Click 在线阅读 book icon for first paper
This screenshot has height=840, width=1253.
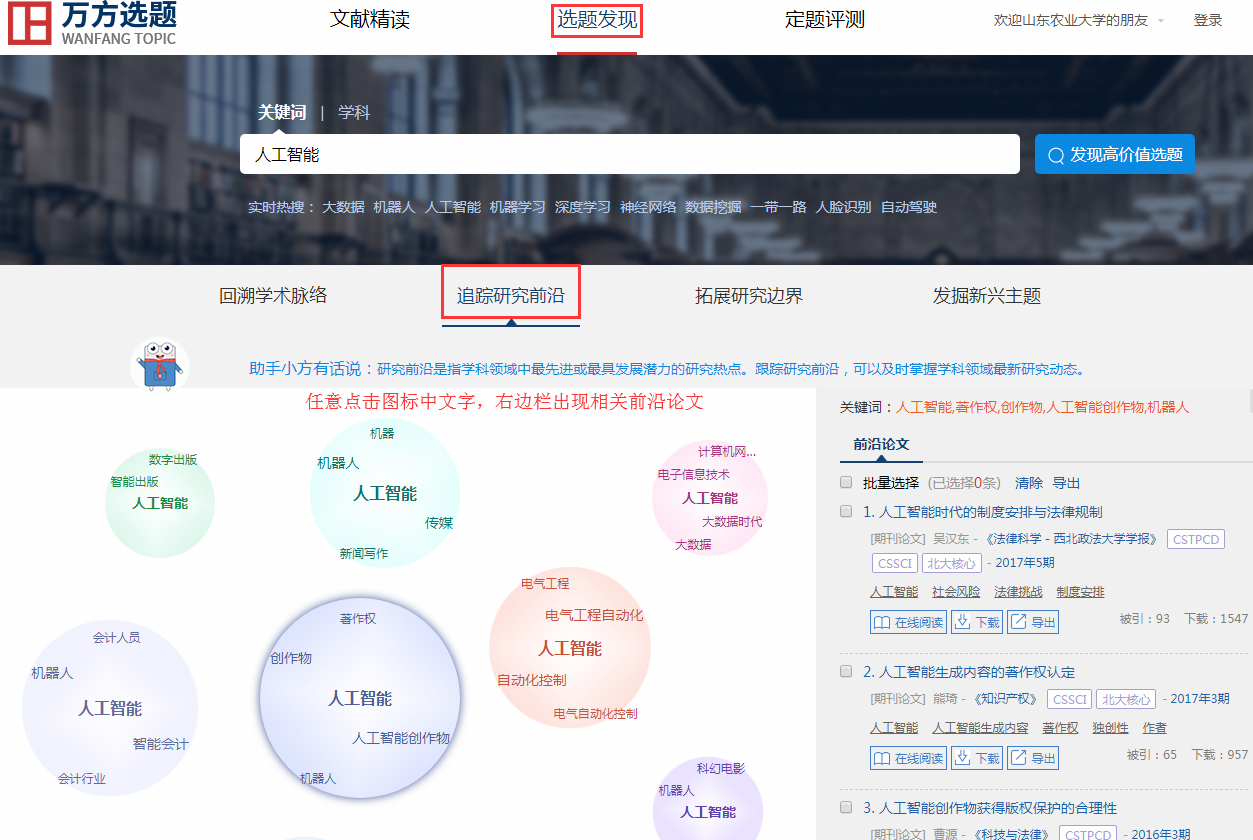(881, 622)
